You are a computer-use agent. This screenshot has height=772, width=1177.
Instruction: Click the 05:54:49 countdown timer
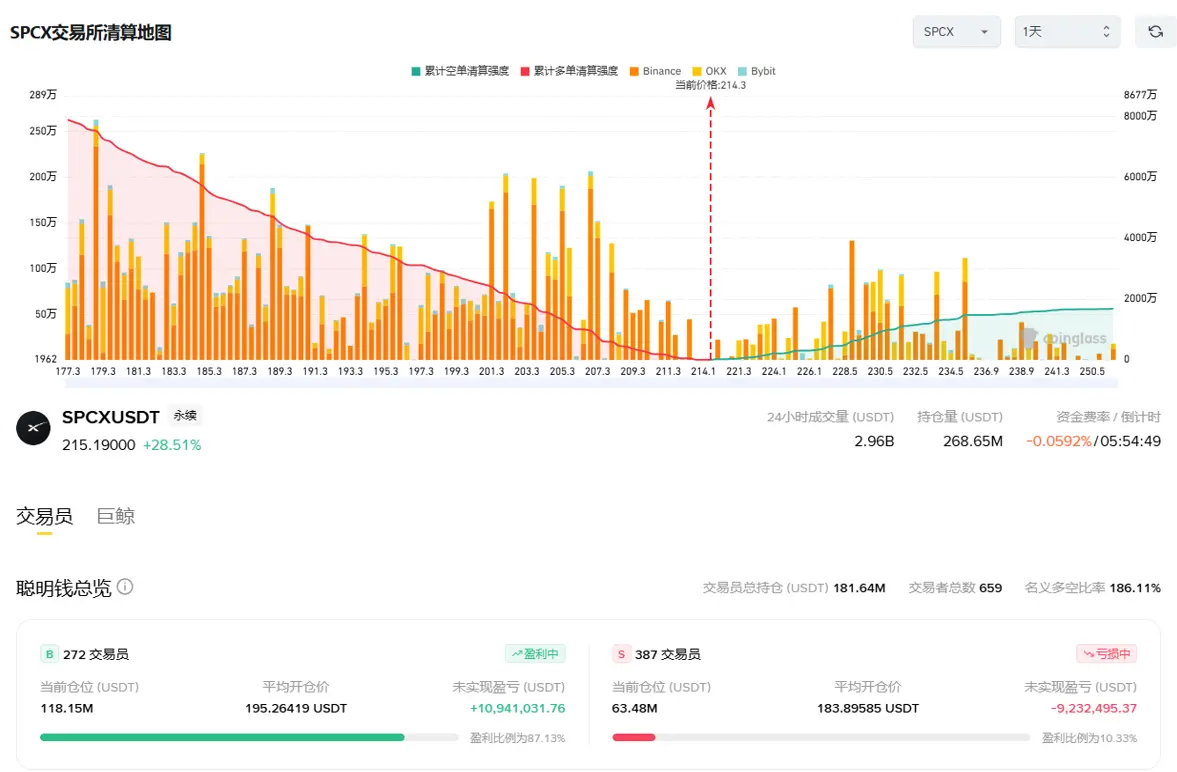[1129, 441]
